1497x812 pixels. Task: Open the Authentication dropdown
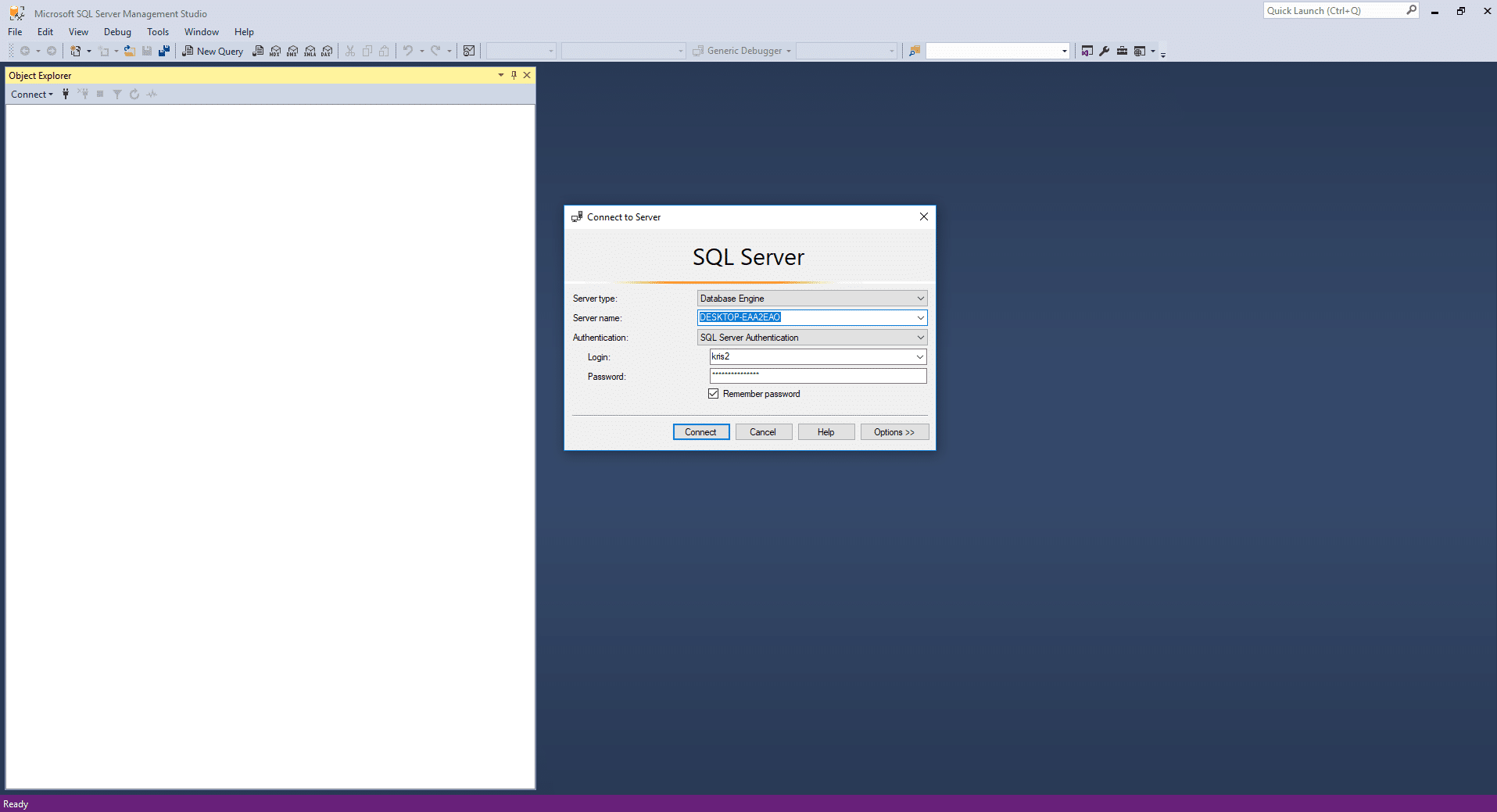pos(812,337)
